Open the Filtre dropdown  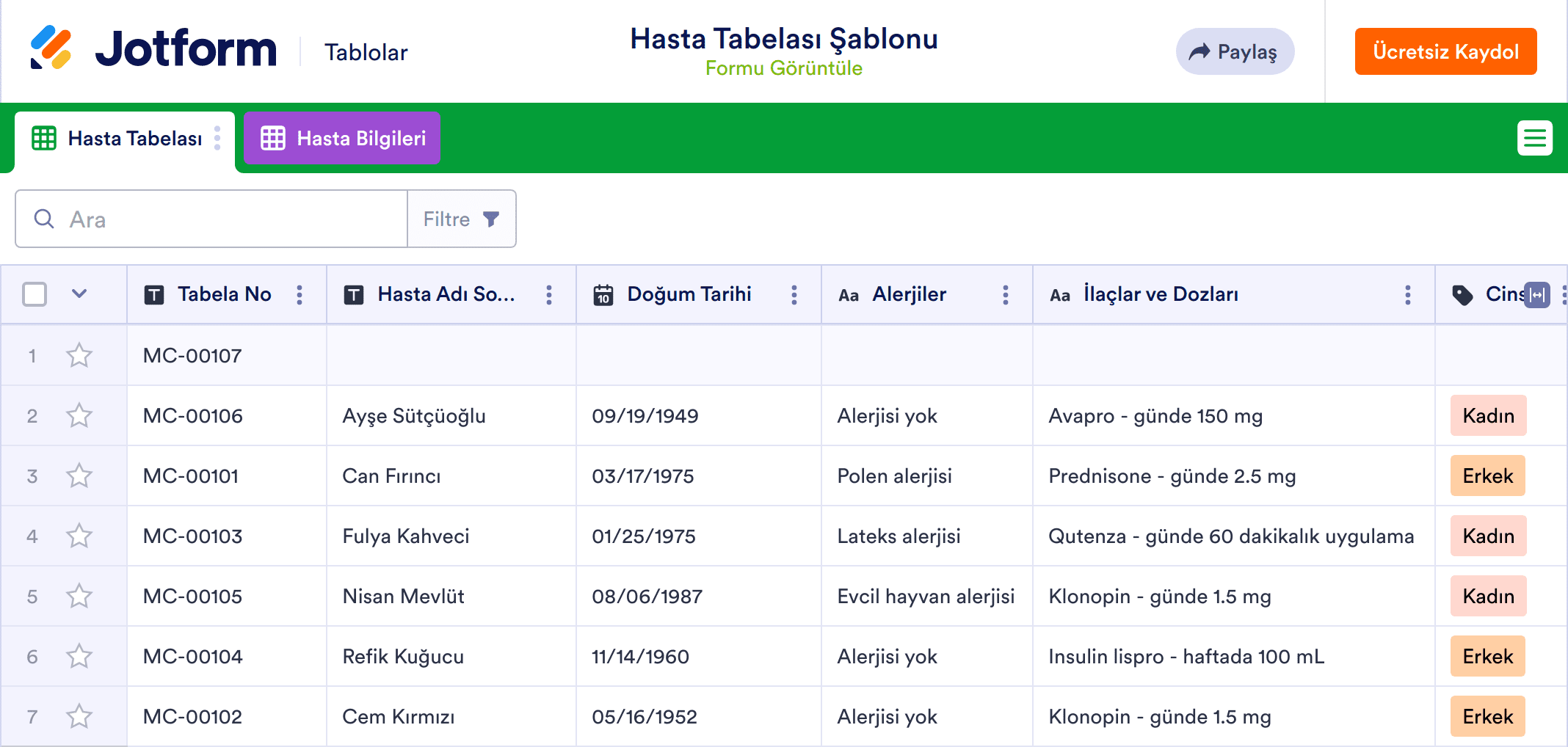461,219
